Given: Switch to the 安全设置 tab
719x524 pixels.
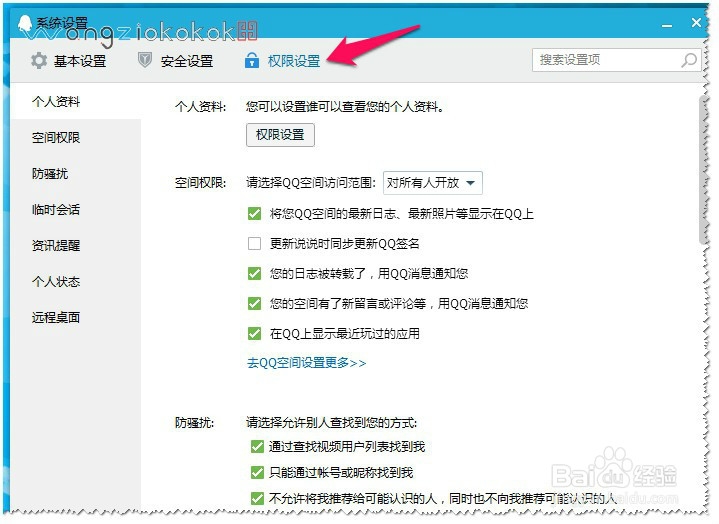Looking at the screenshot, I should click(x=176, y=61).
